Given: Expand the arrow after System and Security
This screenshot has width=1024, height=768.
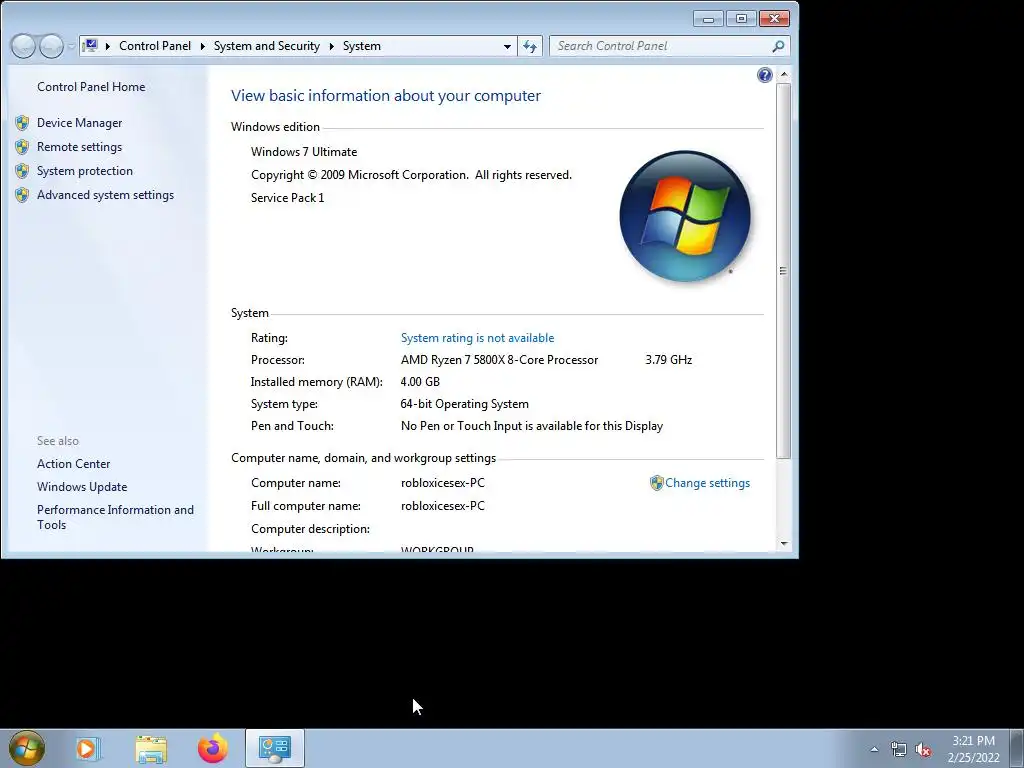Looking at the screenshot, I should (x=331, y=46).
